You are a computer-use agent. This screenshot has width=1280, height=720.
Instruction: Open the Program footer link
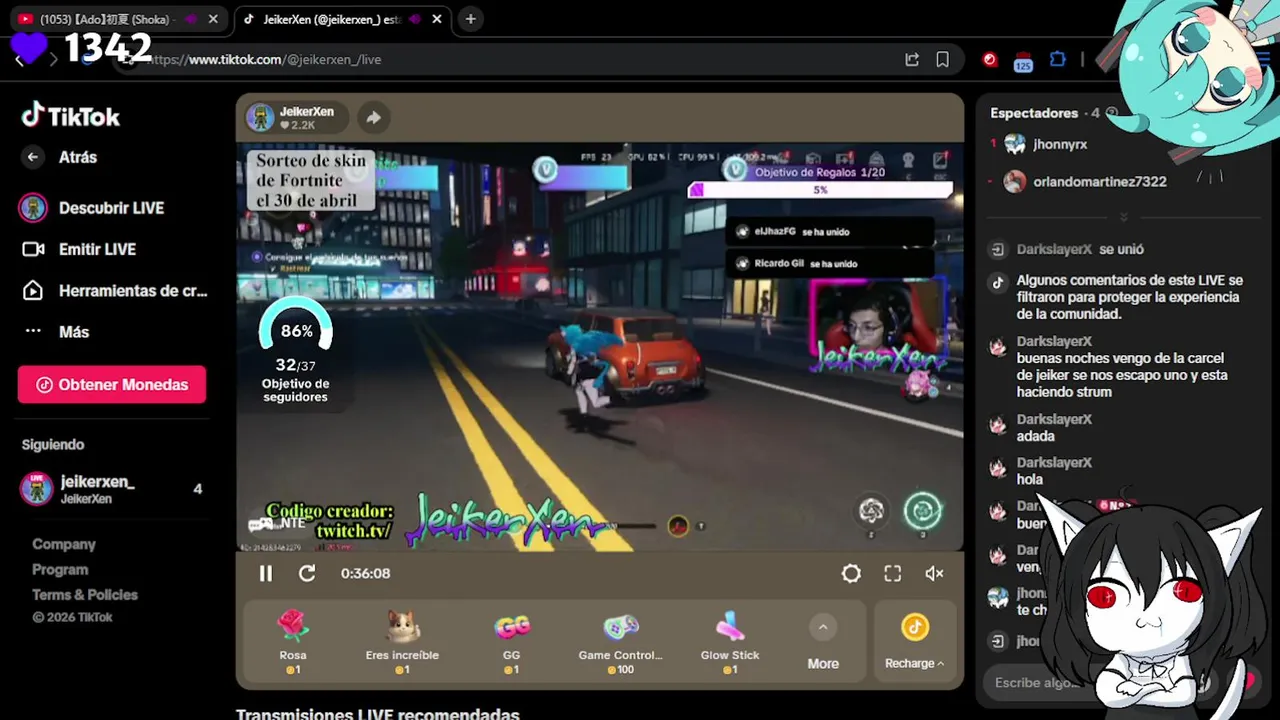(60, 569)
